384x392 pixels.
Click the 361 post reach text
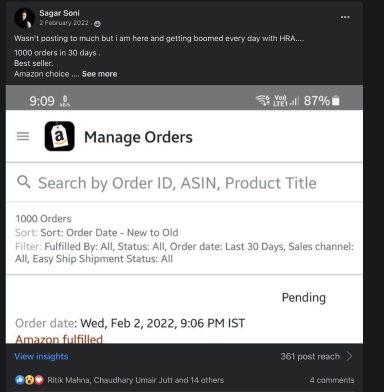click(310, 356)
